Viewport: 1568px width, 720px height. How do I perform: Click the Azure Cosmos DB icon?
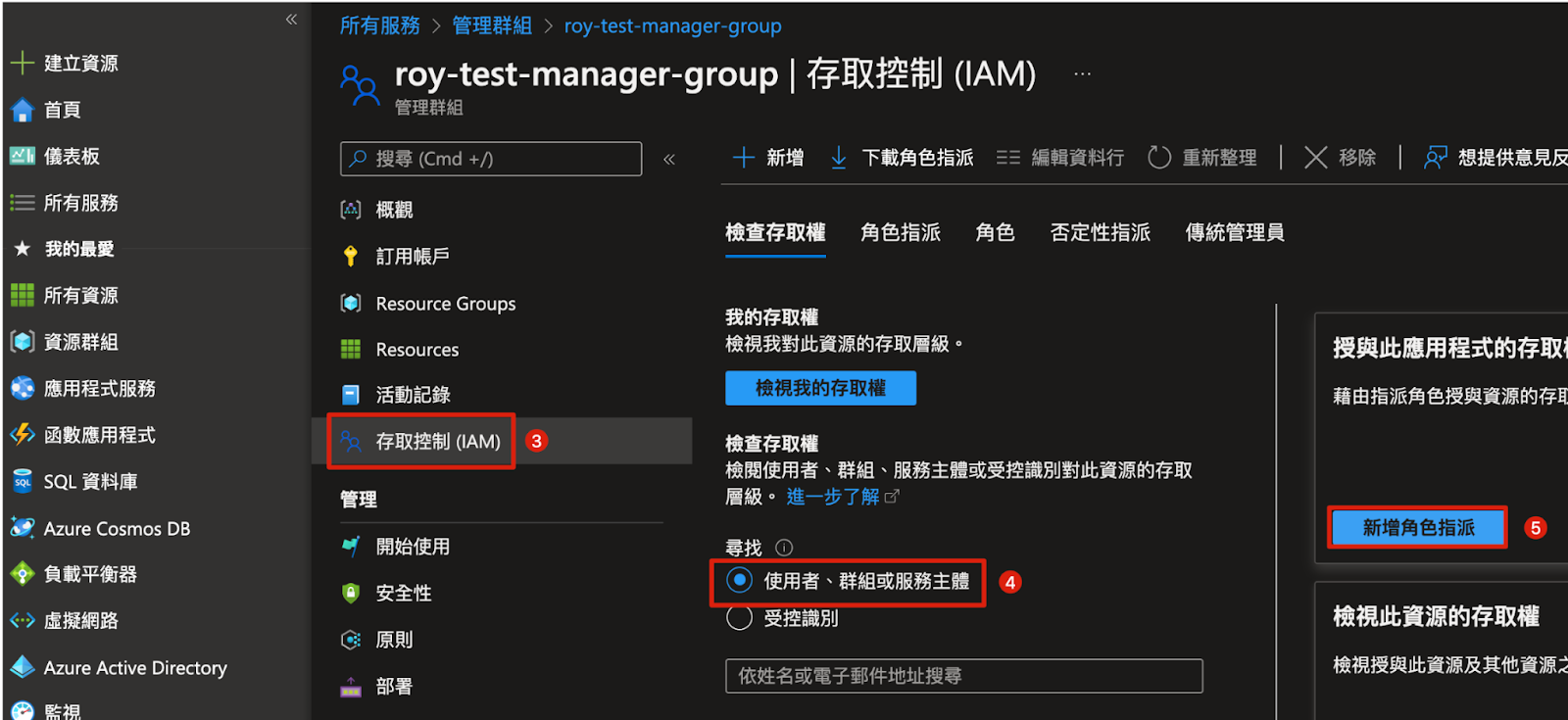point(22,528)
